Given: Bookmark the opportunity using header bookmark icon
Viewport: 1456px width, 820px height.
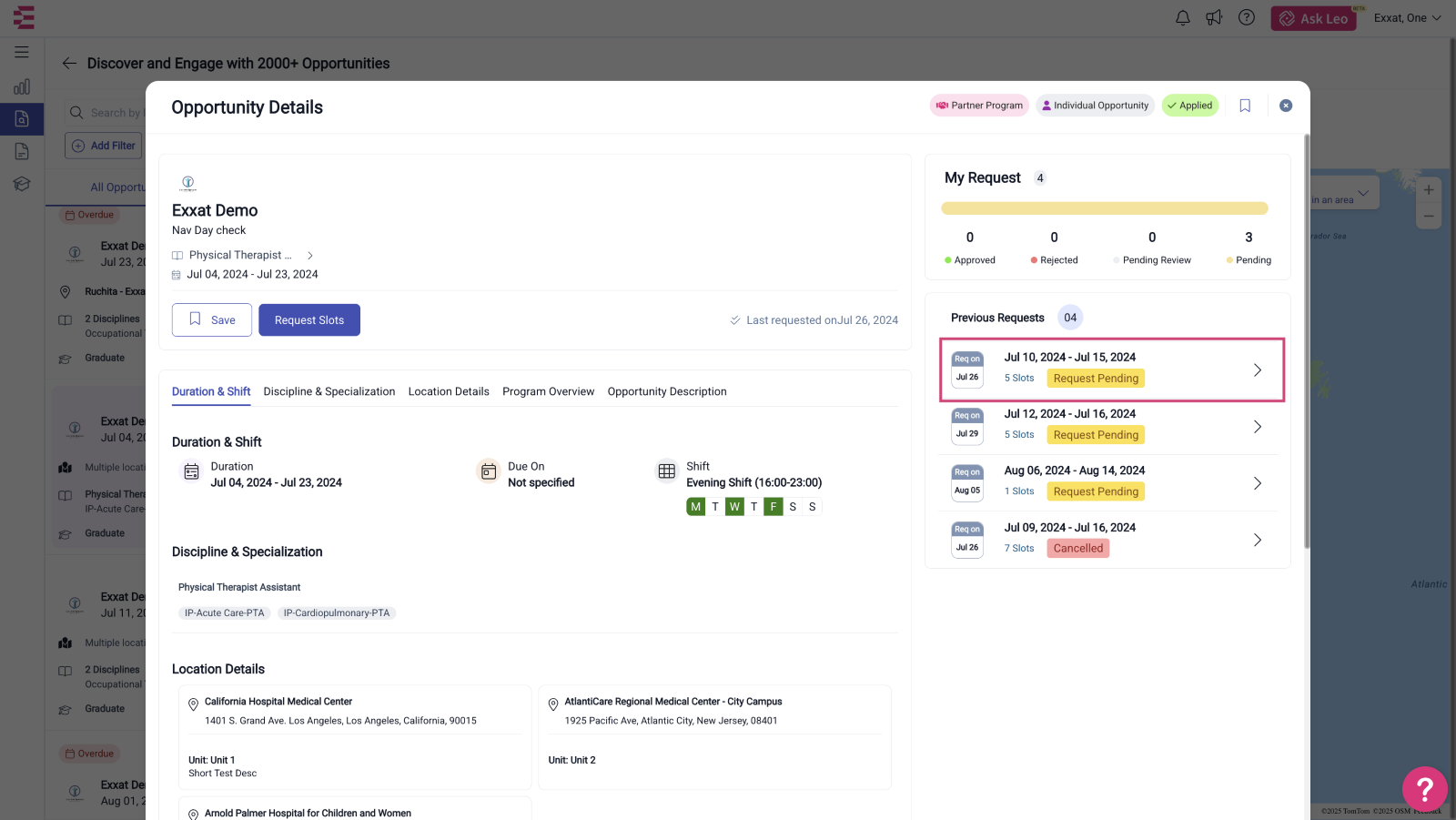Looking at the screenshot, I should point(1245,106).
